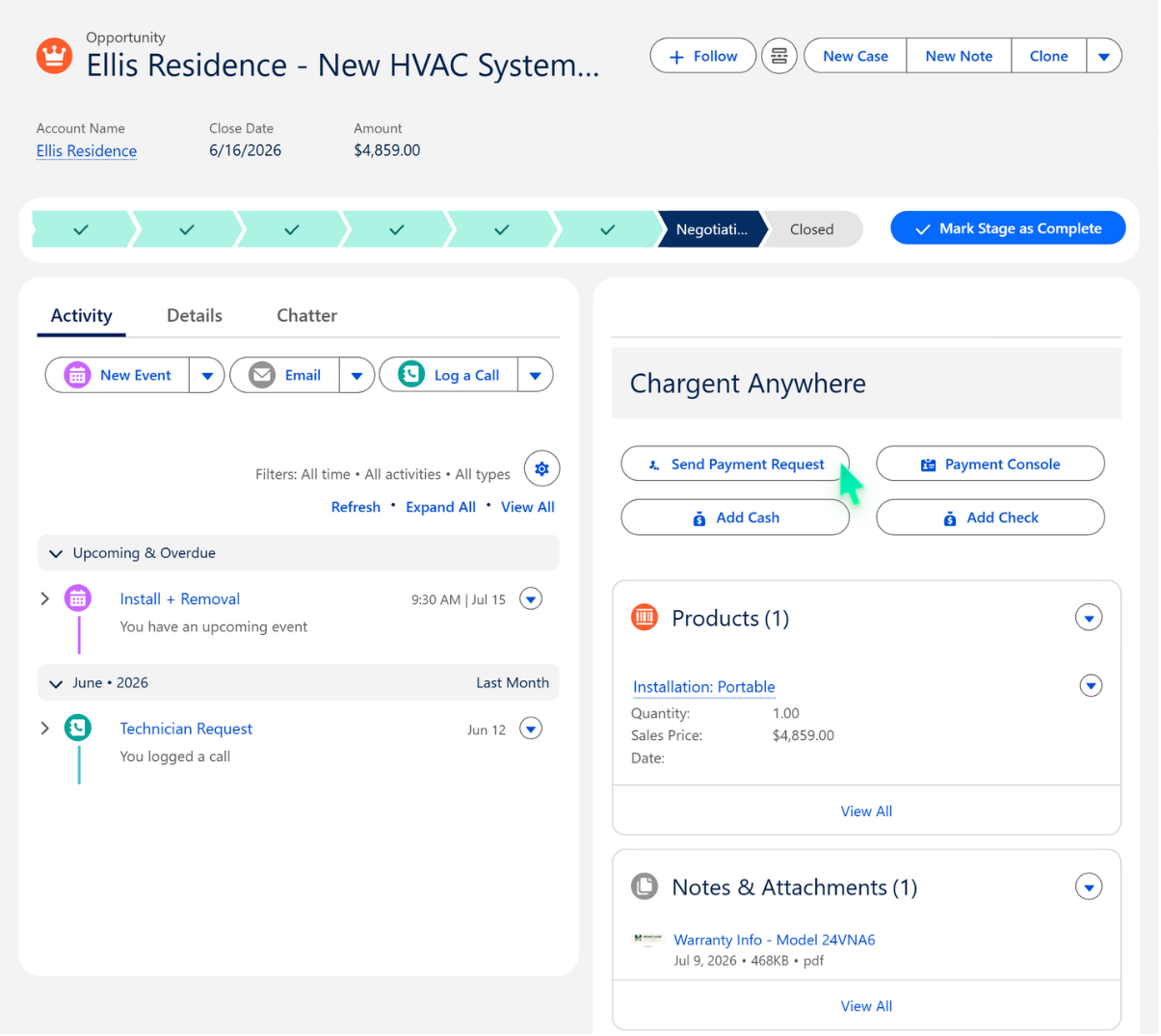Switch to the Details tab
Image resolution: width=1161 pixels, height=1036 pixels.
(195, 315)
